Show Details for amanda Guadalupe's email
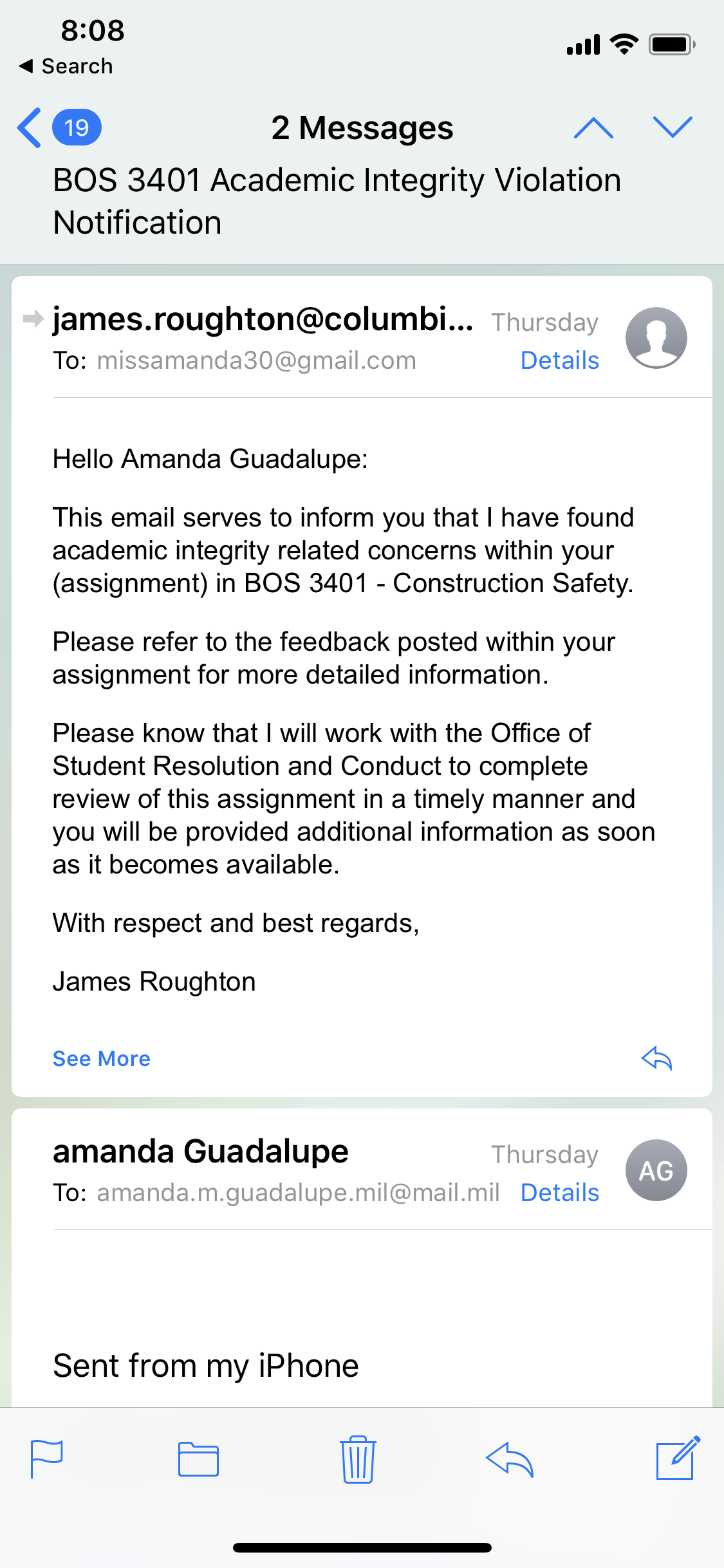 click(560, 1193)
